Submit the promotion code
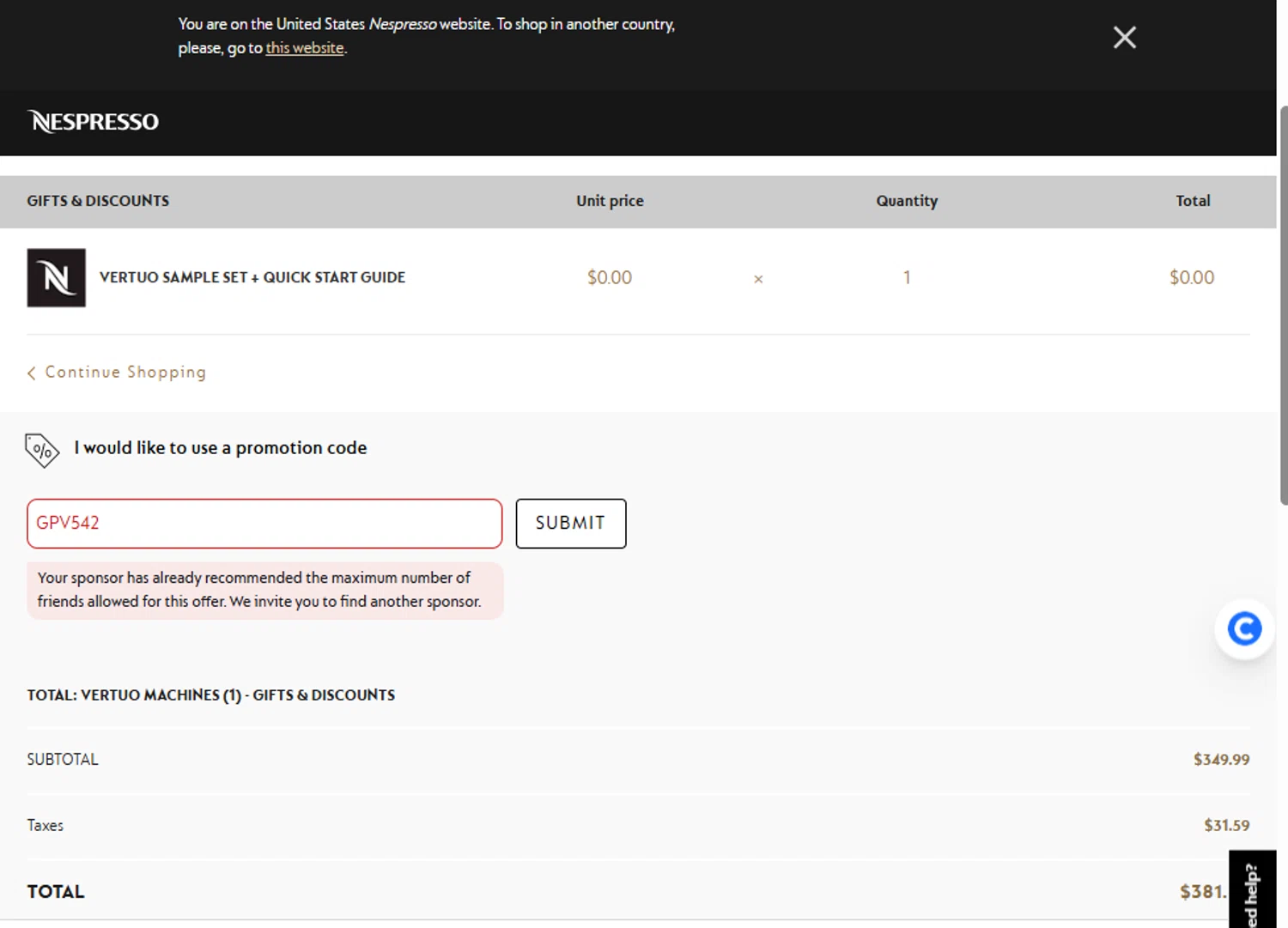1288x928 pixels. (x=570, y=524)
